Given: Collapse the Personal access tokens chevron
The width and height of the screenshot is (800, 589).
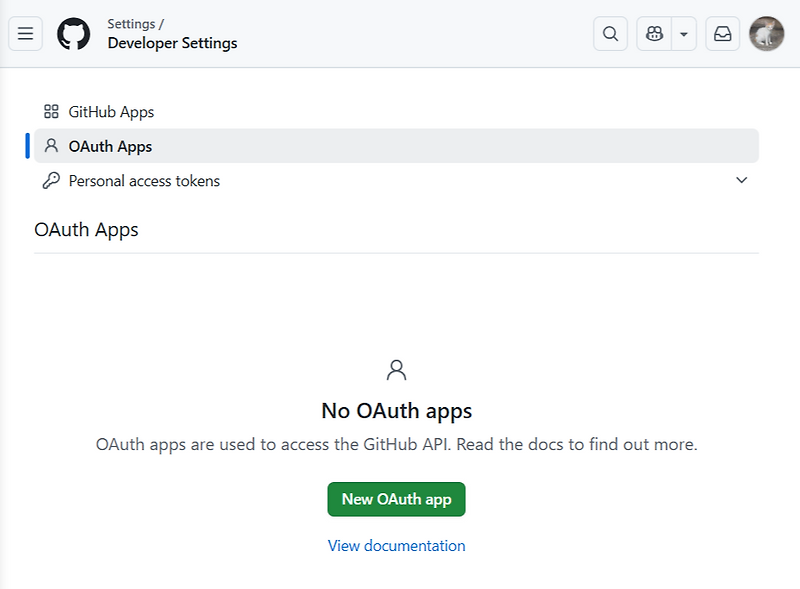Looking at the screenshot, I should (741, 180).
